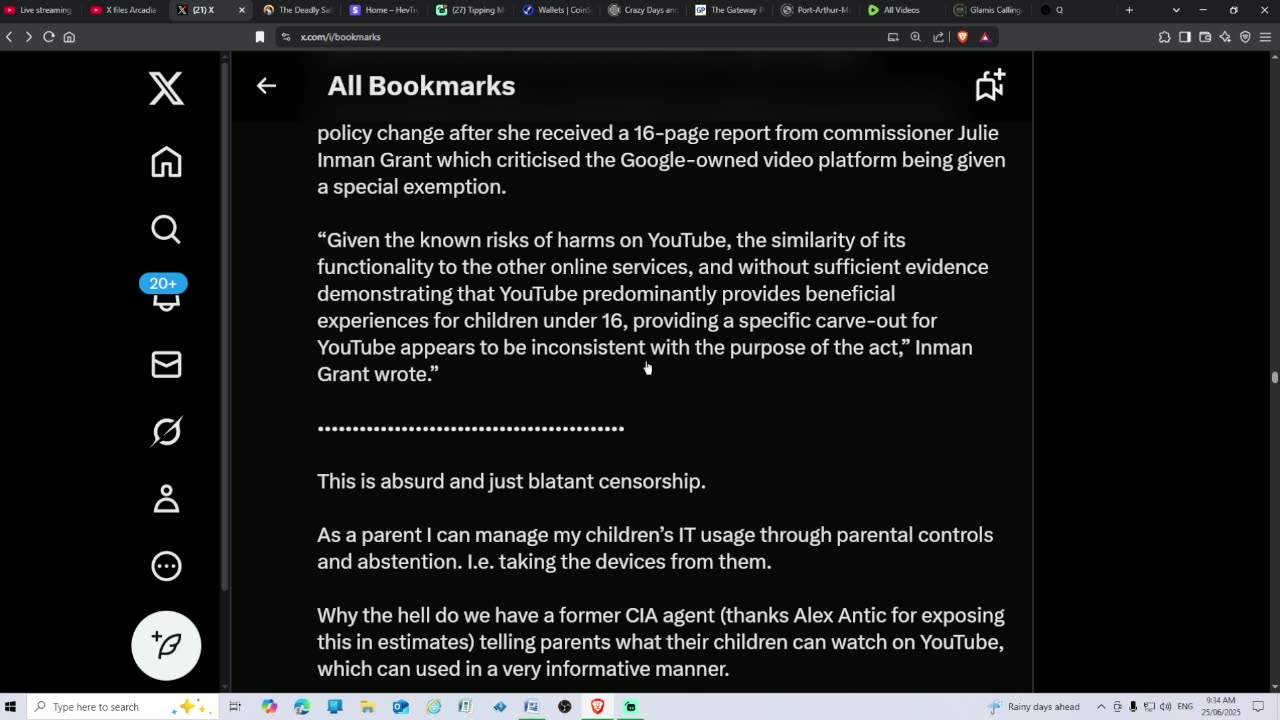Click the page vertical scrollbar thumb
Viewport: 1280px width, 720px height.
1274,377
